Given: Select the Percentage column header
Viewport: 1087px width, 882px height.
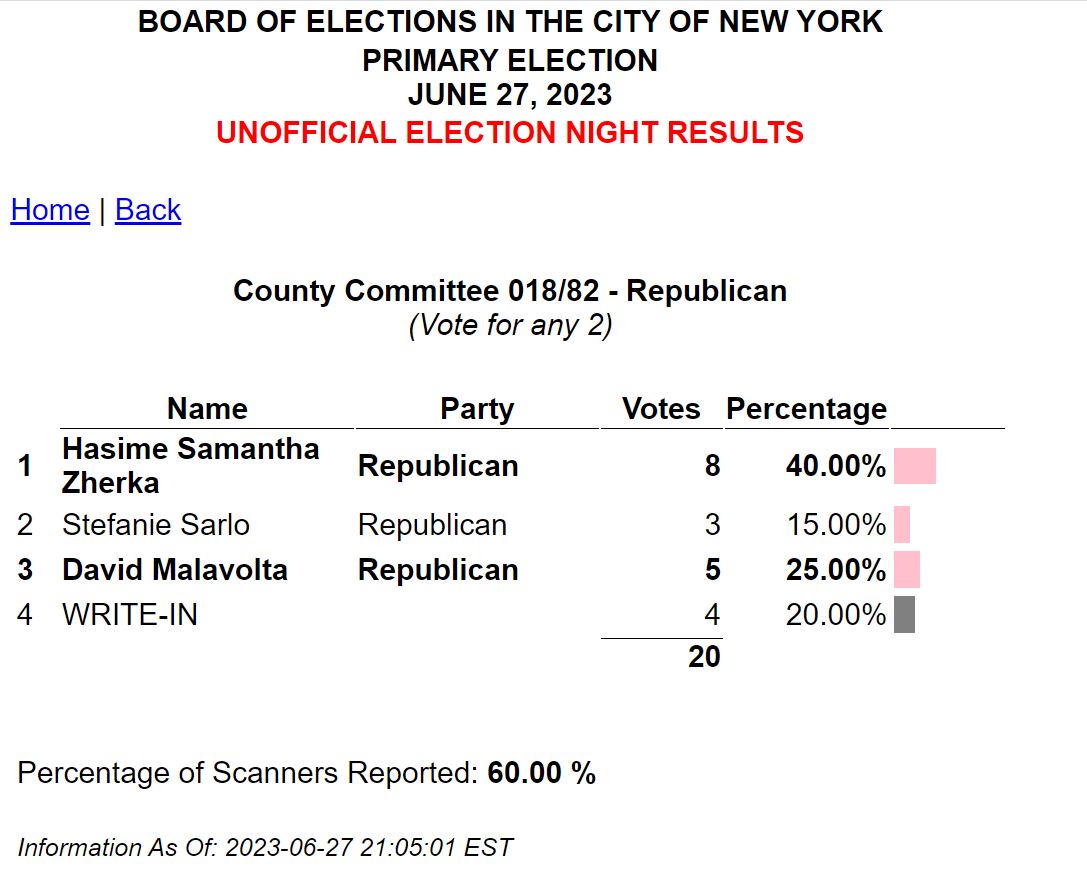Looking at the screenshot, I should click(x=806, y=408).
